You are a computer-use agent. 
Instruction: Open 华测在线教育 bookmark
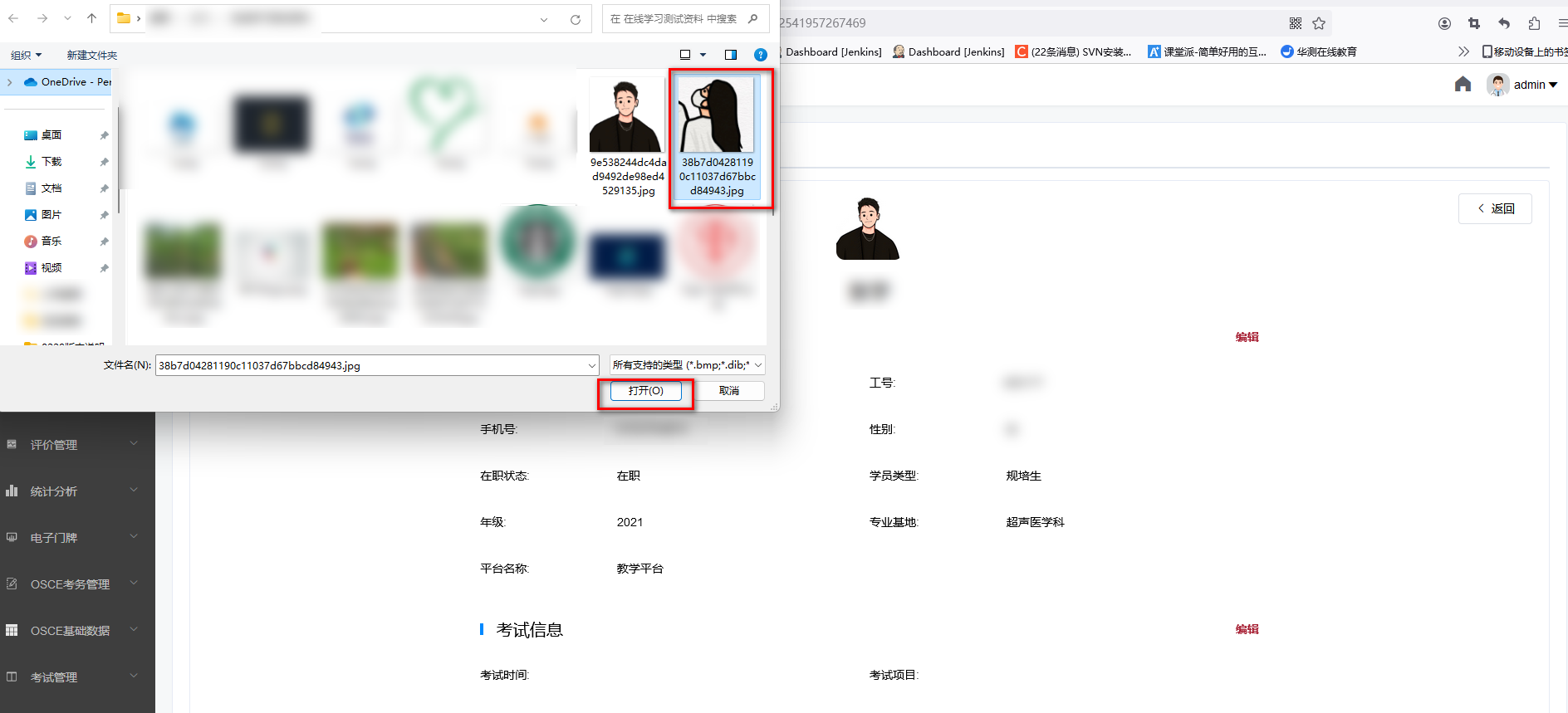point(1319,51)
